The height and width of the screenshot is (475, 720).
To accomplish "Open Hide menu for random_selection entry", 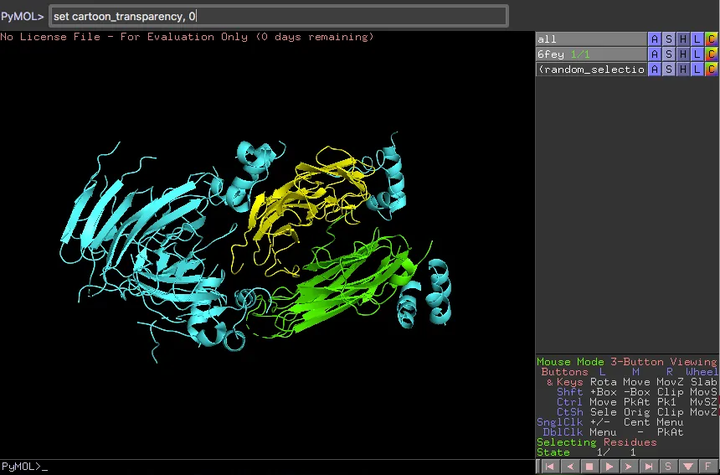I will tap(683, 69).
